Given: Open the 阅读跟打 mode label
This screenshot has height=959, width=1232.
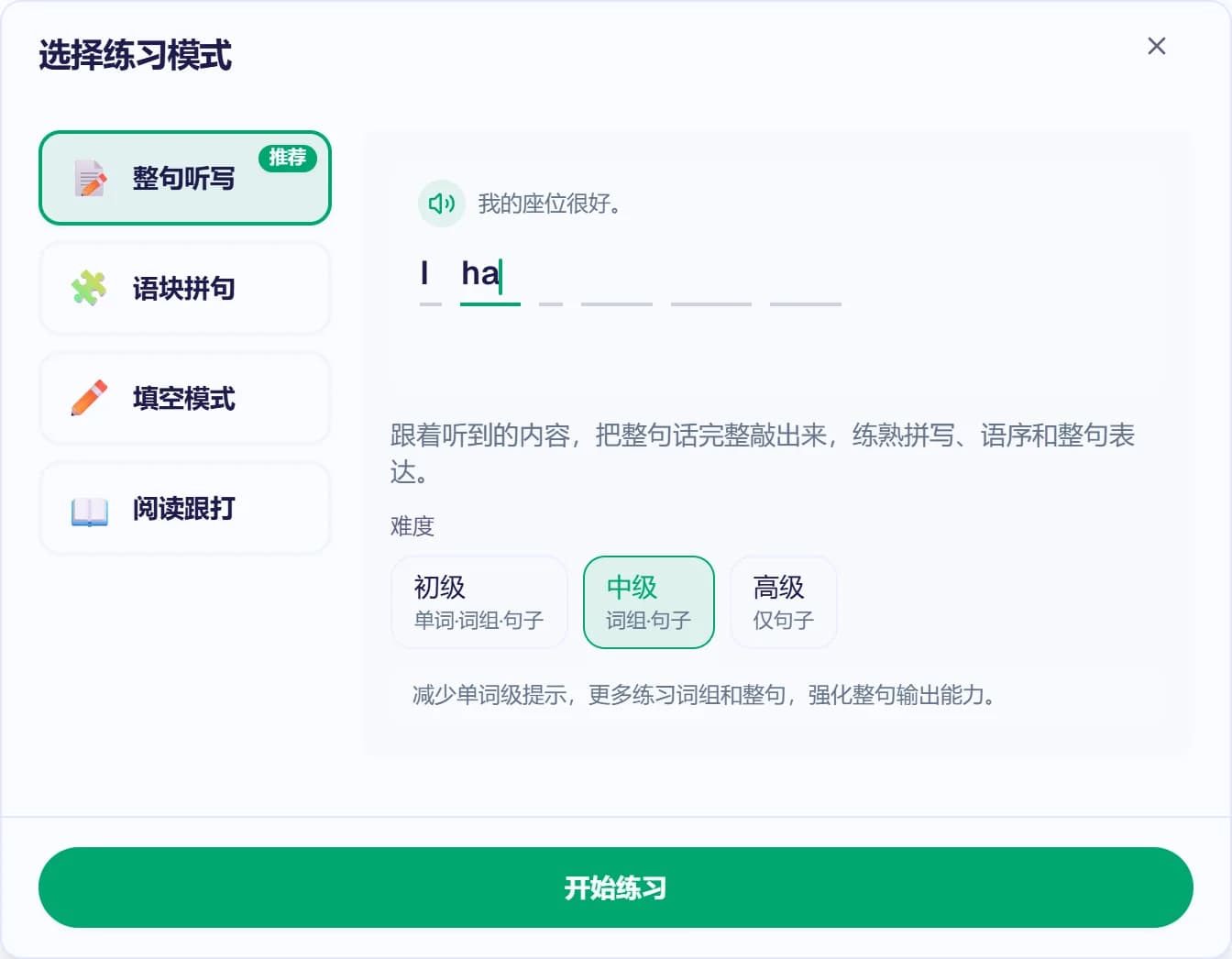Looking at the screenshot, I should 183,508.
